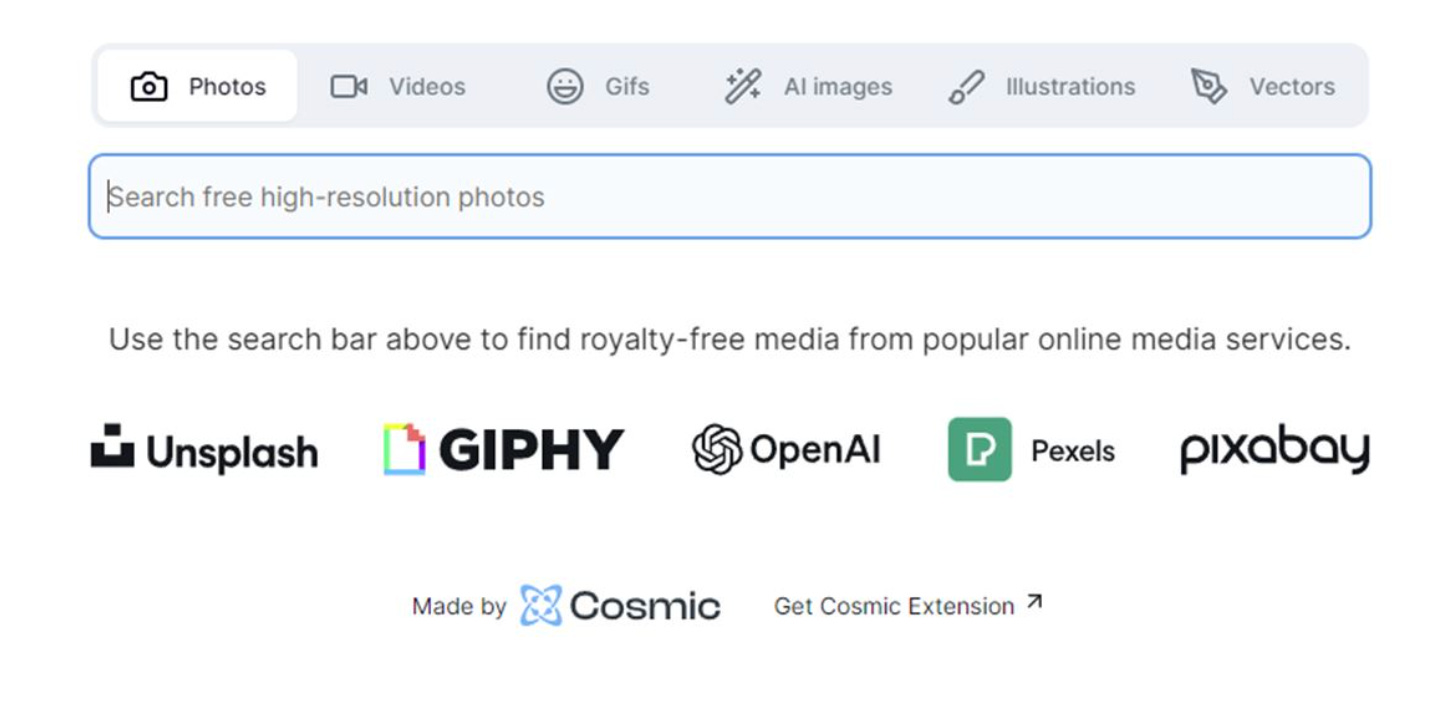The height and width of the screenshot is (722, 1438).
Task: Open the Illustrations tab
Action: 1041,87
